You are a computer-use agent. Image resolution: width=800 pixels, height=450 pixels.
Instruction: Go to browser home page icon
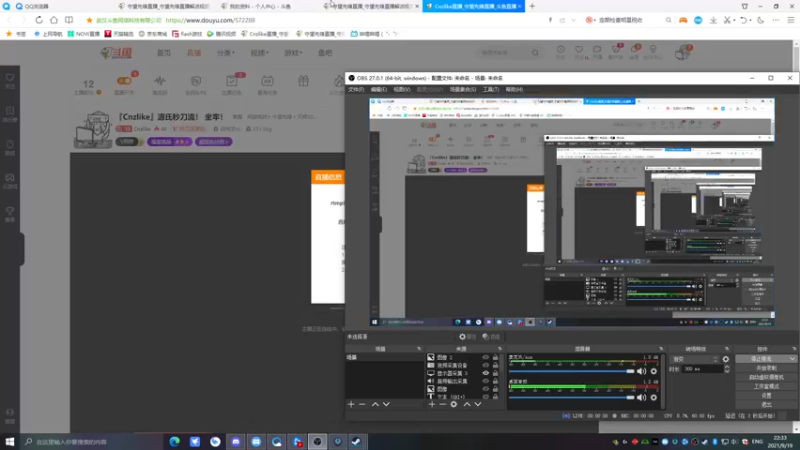tap(54, 20)
